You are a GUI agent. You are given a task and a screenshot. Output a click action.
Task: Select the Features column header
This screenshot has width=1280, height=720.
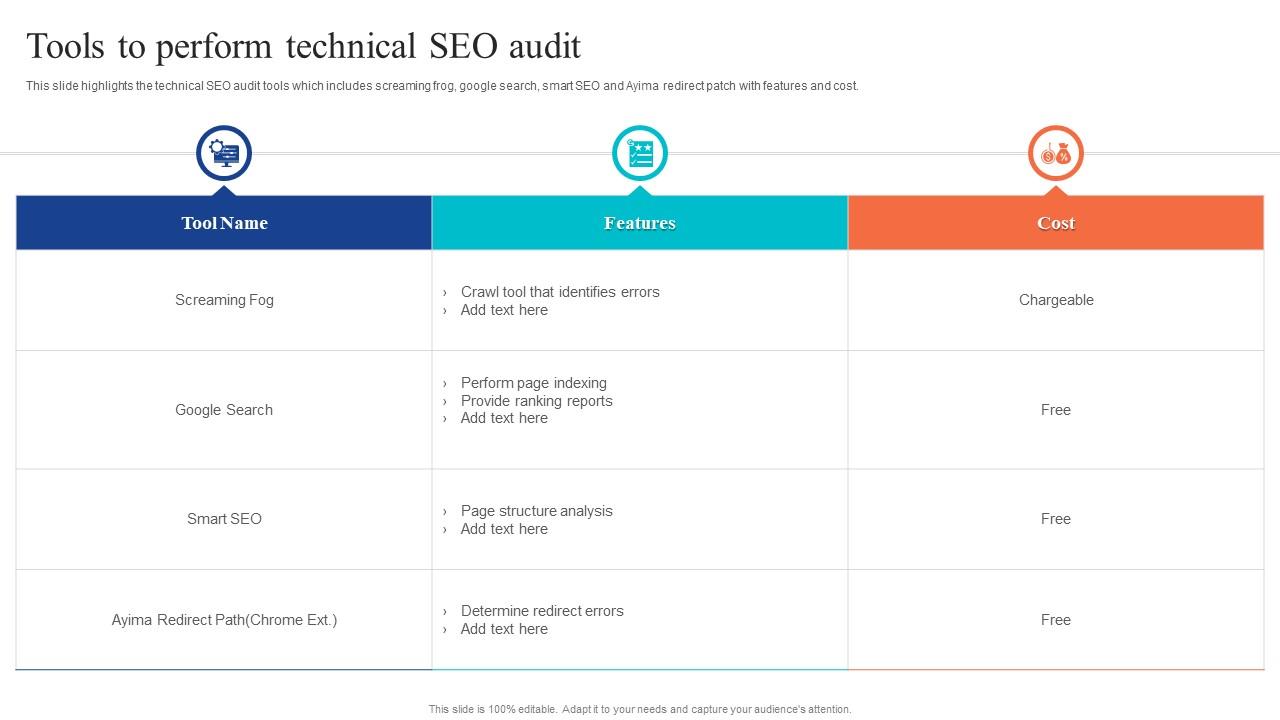[x=640, y=223]
